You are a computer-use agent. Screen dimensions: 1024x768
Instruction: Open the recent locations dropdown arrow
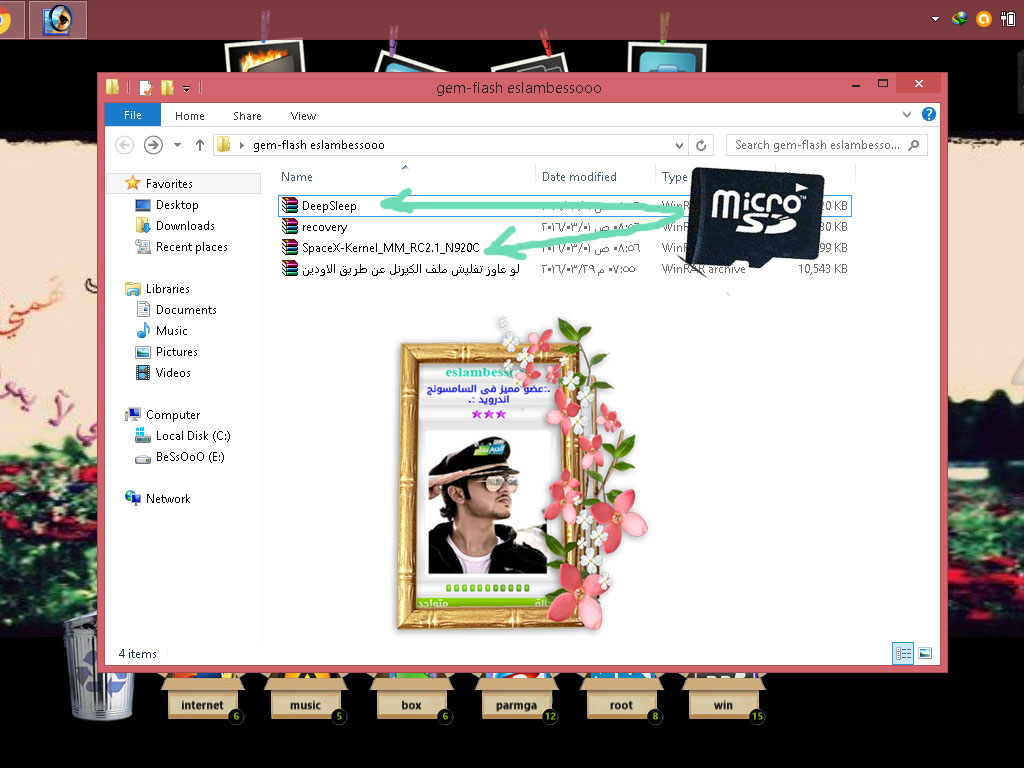pos(177,144)
